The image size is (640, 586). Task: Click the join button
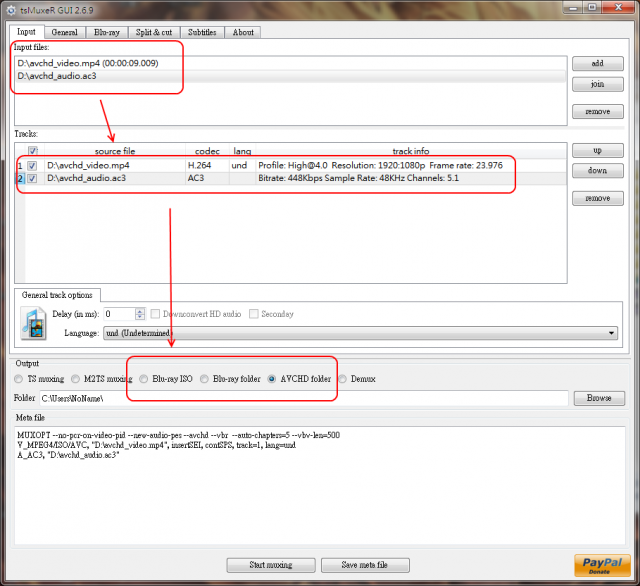pos(598,84)
